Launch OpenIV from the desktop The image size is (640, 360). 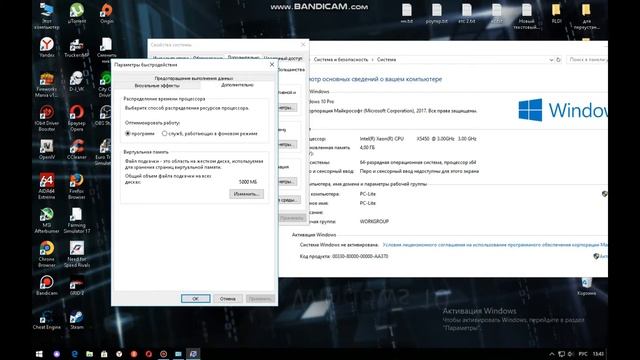click(47, 149)
